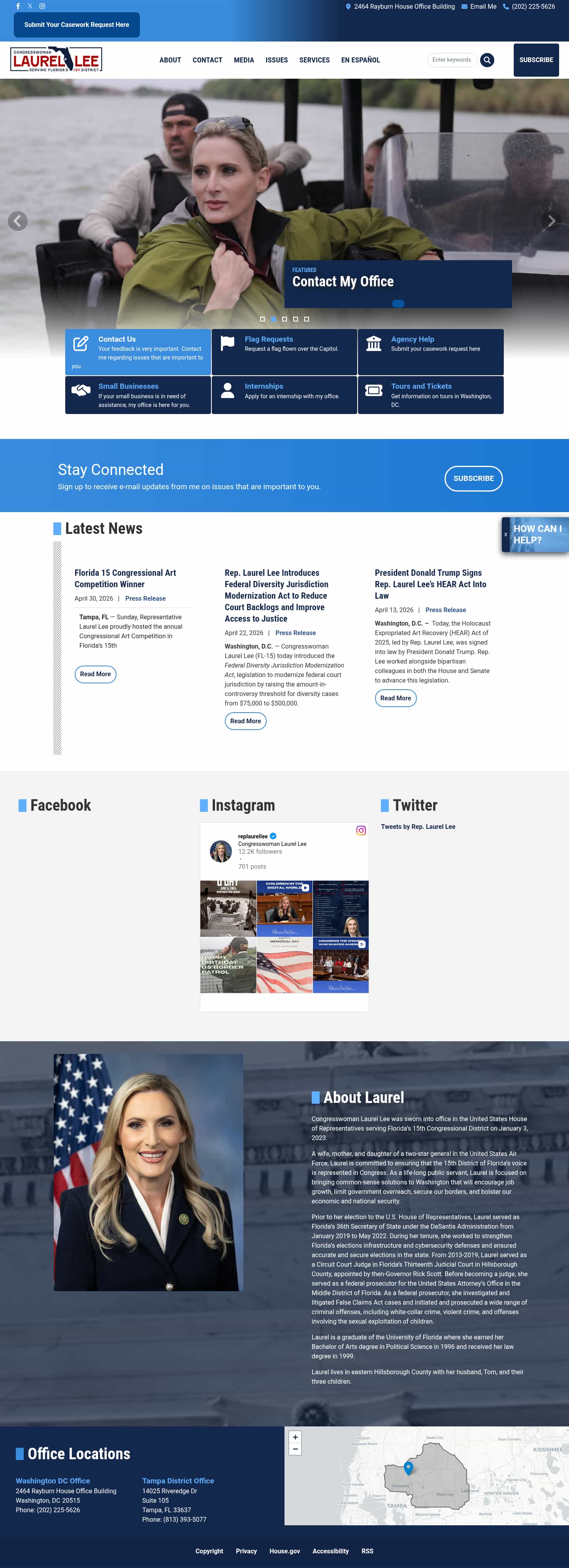Open Tweets by Rep. Laurel Lee link
The height and width of the screenshot is (1568, 569).
pyautogui.click(x=418, y=827)
